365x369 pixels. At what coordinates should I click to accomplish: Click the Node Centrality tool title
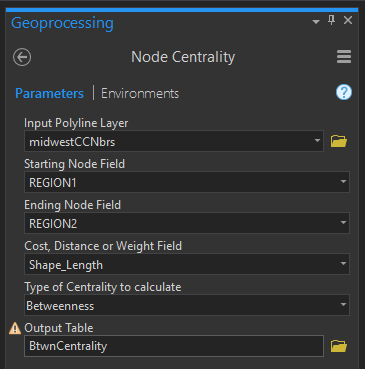point(183,57)
